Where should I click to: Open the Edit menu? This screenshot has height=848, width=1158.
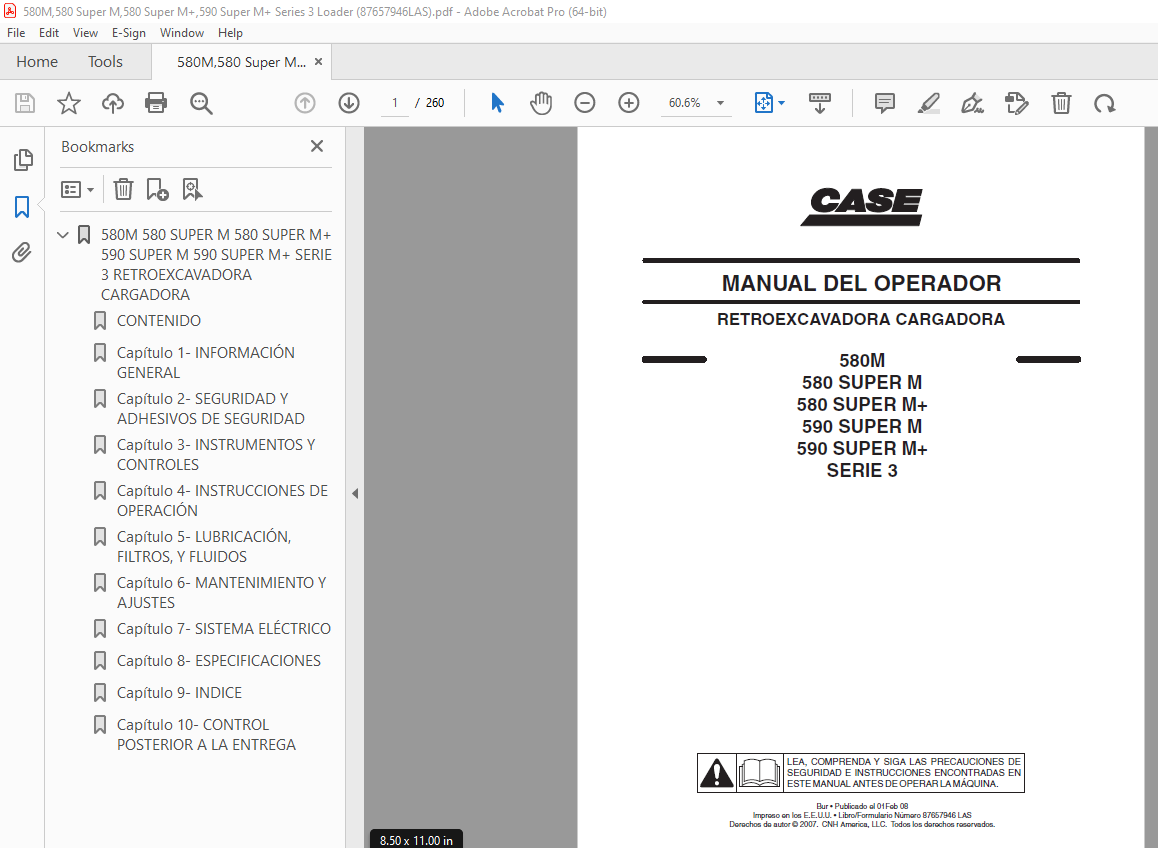(x=49, y=33)
